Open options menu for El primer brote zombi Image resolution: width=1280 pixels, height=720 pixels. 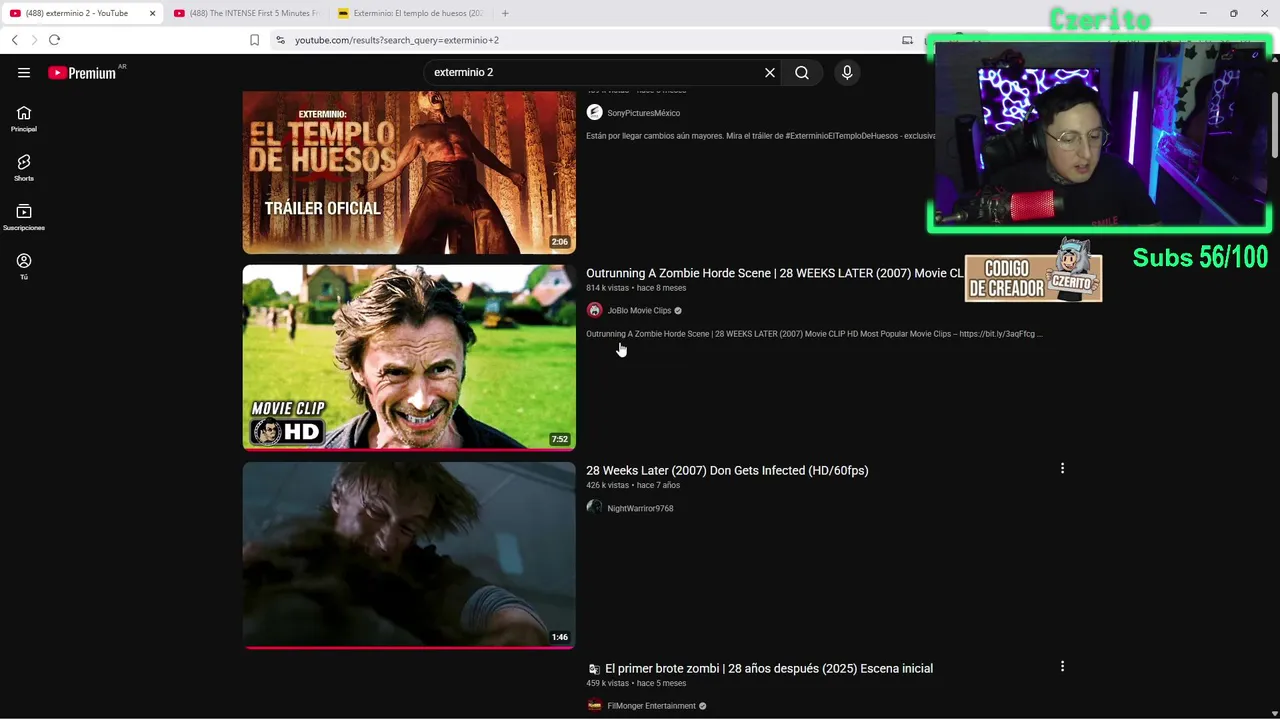click(x=1062, y=666)
